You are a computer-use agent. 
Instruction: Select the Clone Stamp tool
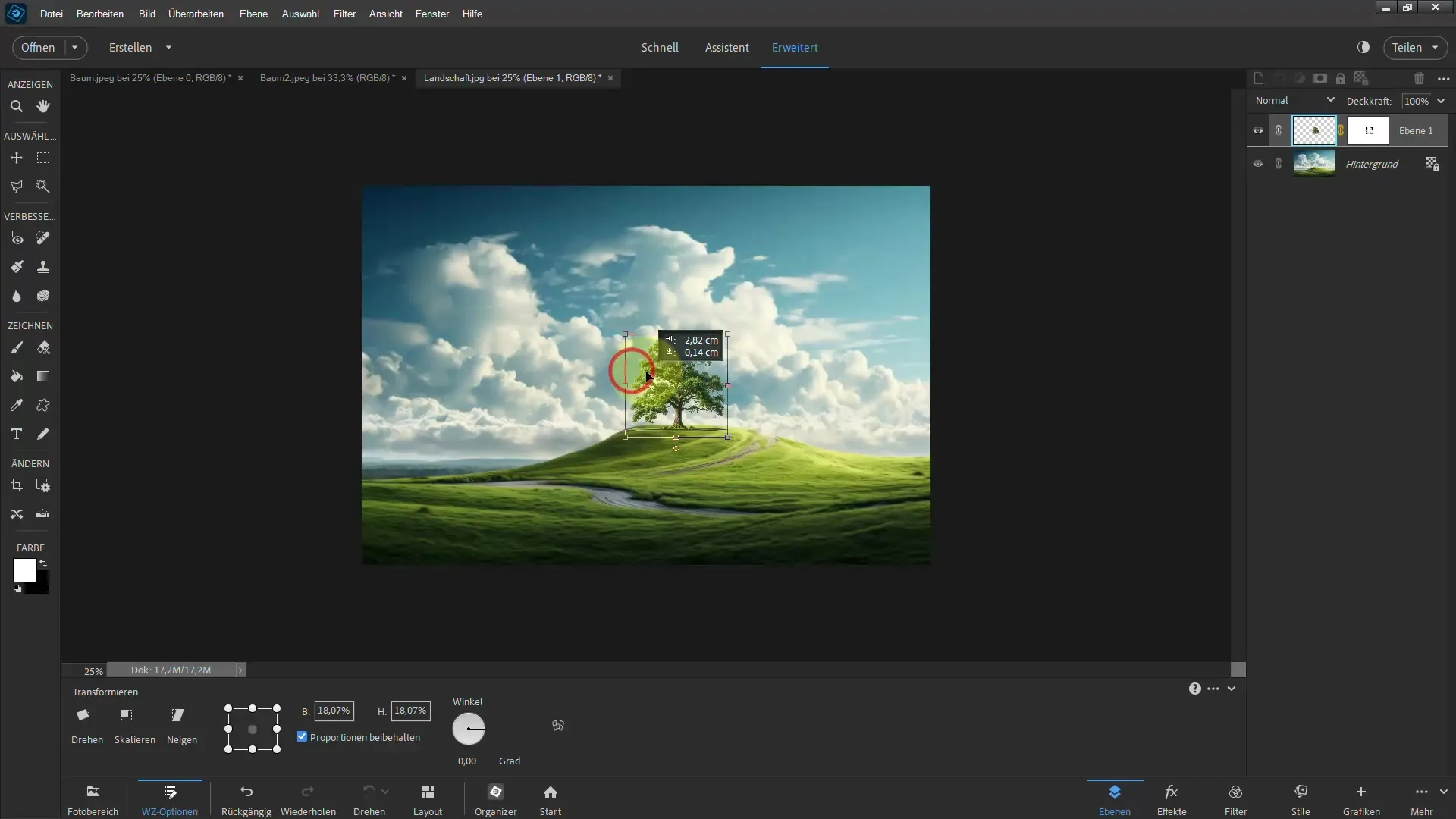[x=43, y=267]
